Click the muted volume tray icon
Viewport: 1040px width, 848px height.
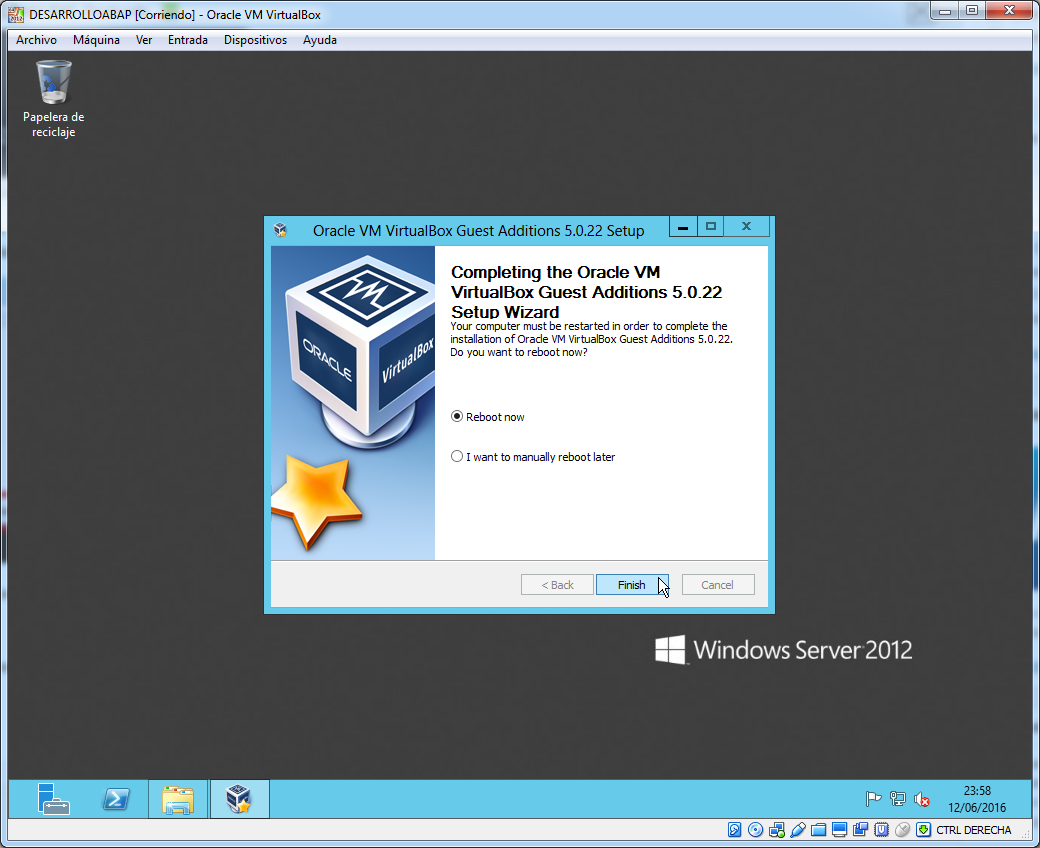pyautogui.click(x=922, y=799)
